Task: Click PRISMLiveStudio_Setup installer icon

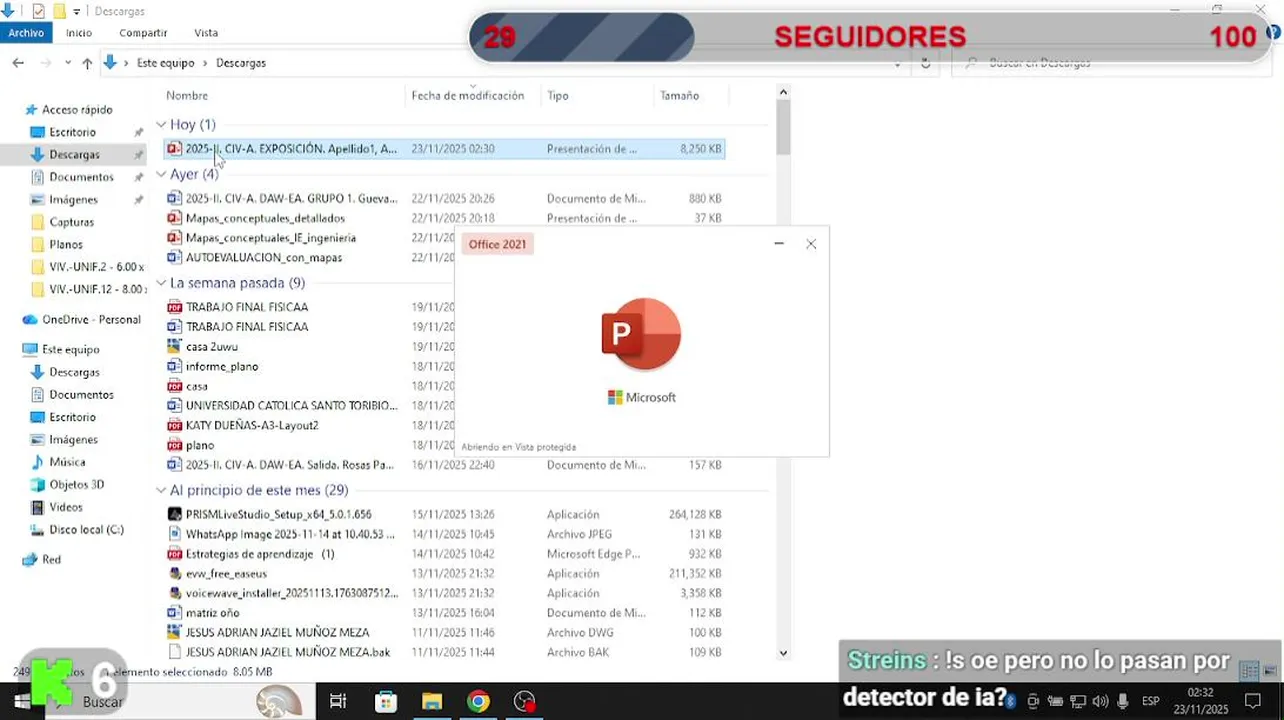Action: 174,514
